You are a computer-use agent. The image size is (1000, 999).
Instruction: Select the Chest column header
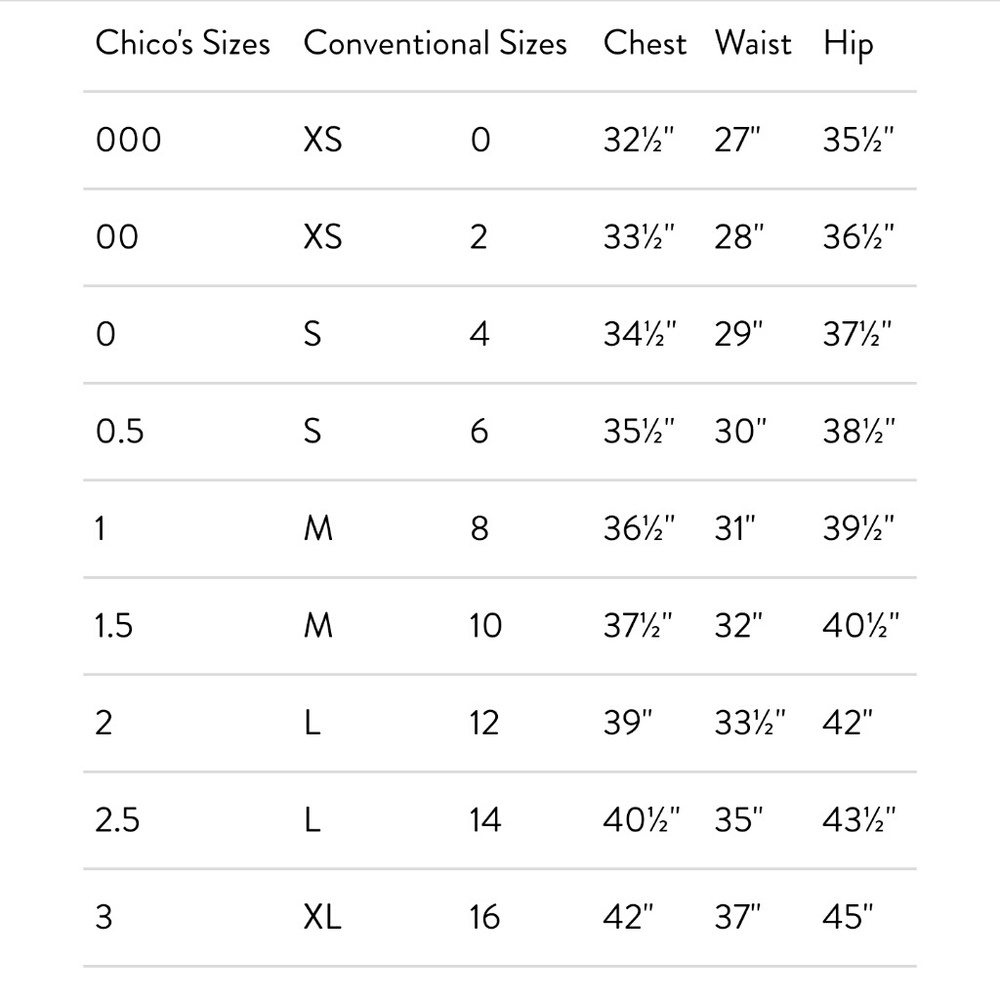point(645,44)
